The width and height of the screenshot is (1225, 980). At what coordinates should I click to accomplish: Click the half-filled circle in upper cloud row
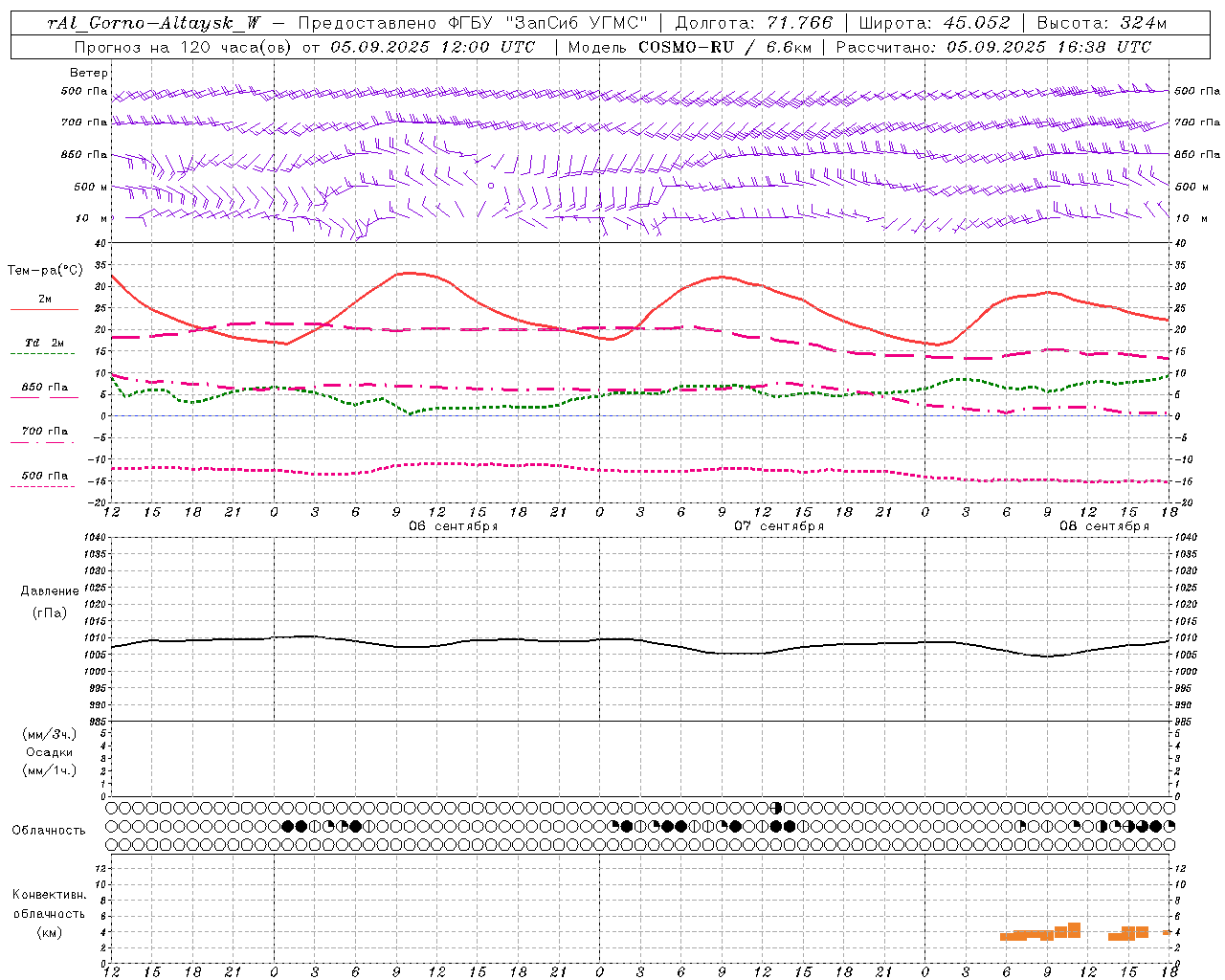(x=775, y=808)
